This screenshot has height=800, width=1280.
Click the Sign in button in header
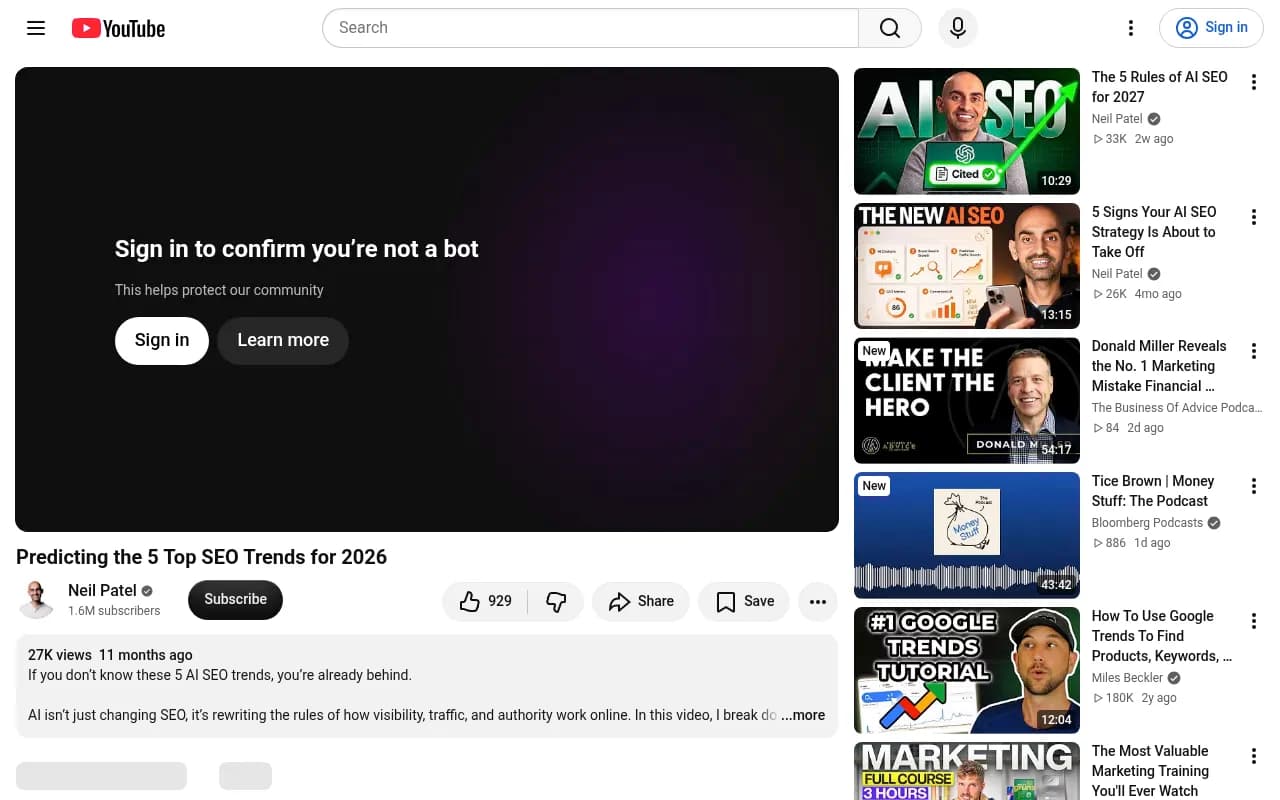[x=1211, y=28]
